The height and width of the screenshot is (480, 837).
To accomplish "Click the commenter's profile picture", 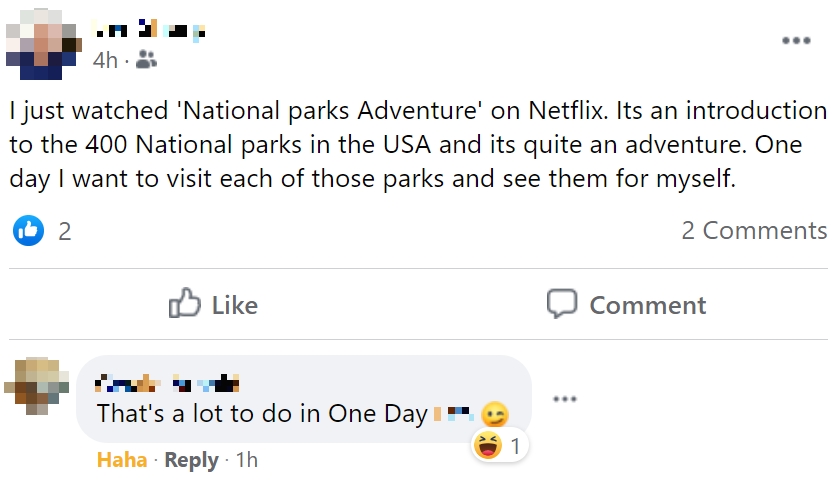I will click(x=36, y=385).
